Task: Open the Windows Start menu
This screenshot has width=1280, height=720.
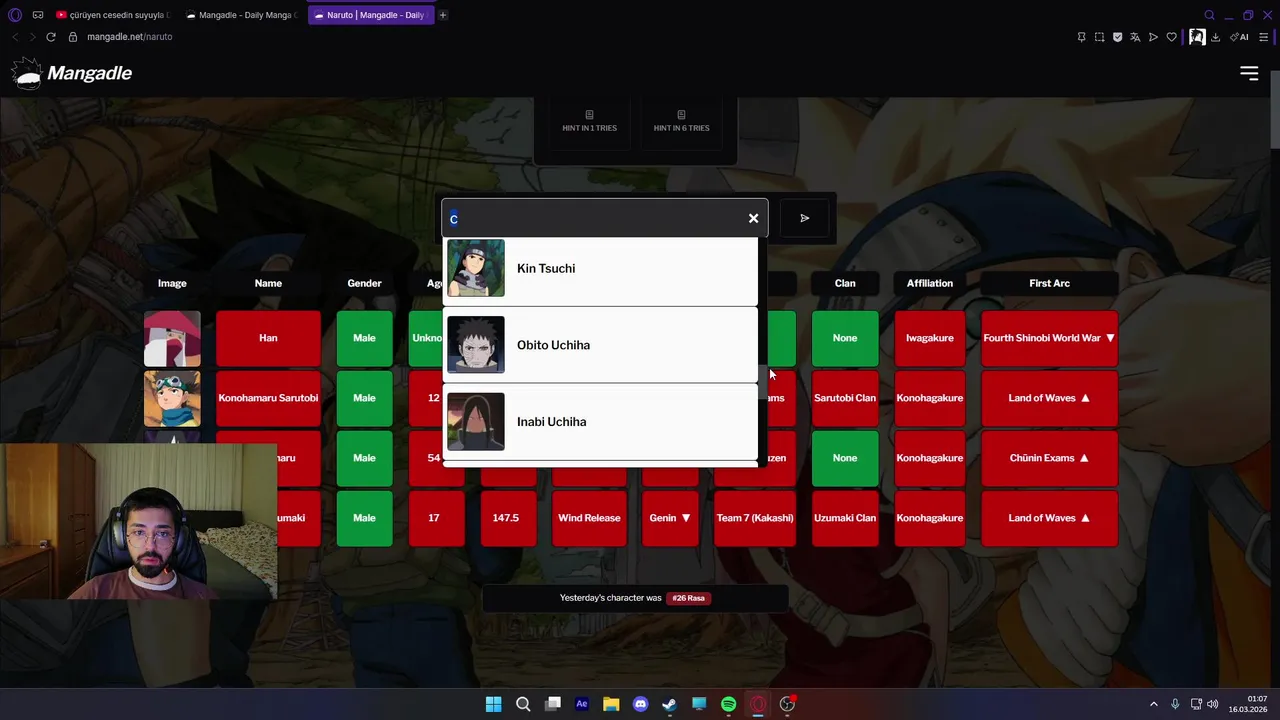Action: point(493,704)
